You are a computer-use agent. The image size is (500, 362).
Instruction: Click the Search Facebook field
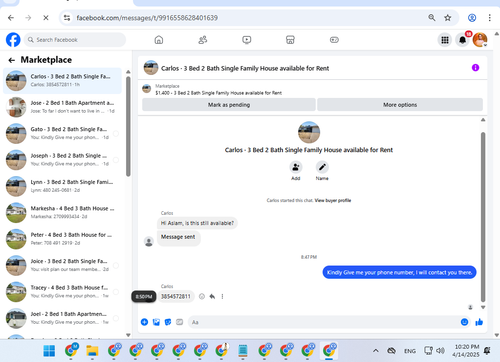[x=75, y=40]
